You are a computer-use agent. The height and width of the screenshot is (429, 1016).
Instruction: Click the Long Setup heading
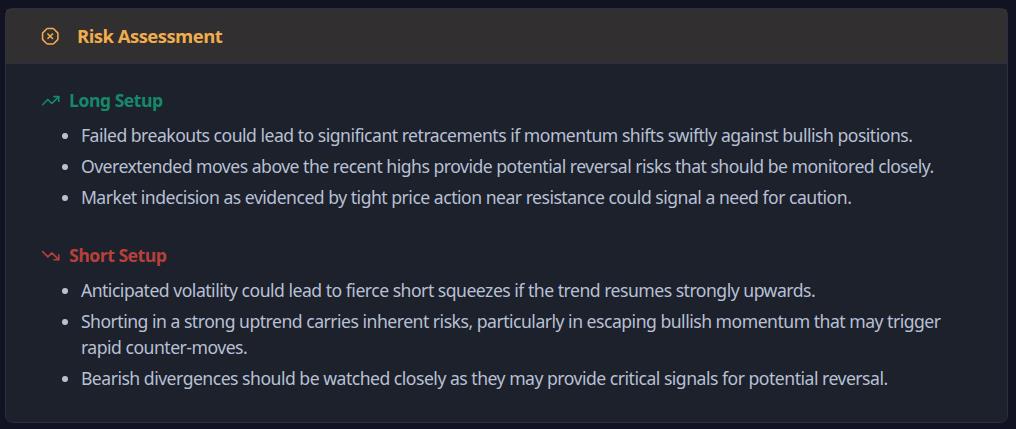click(116, 101)
